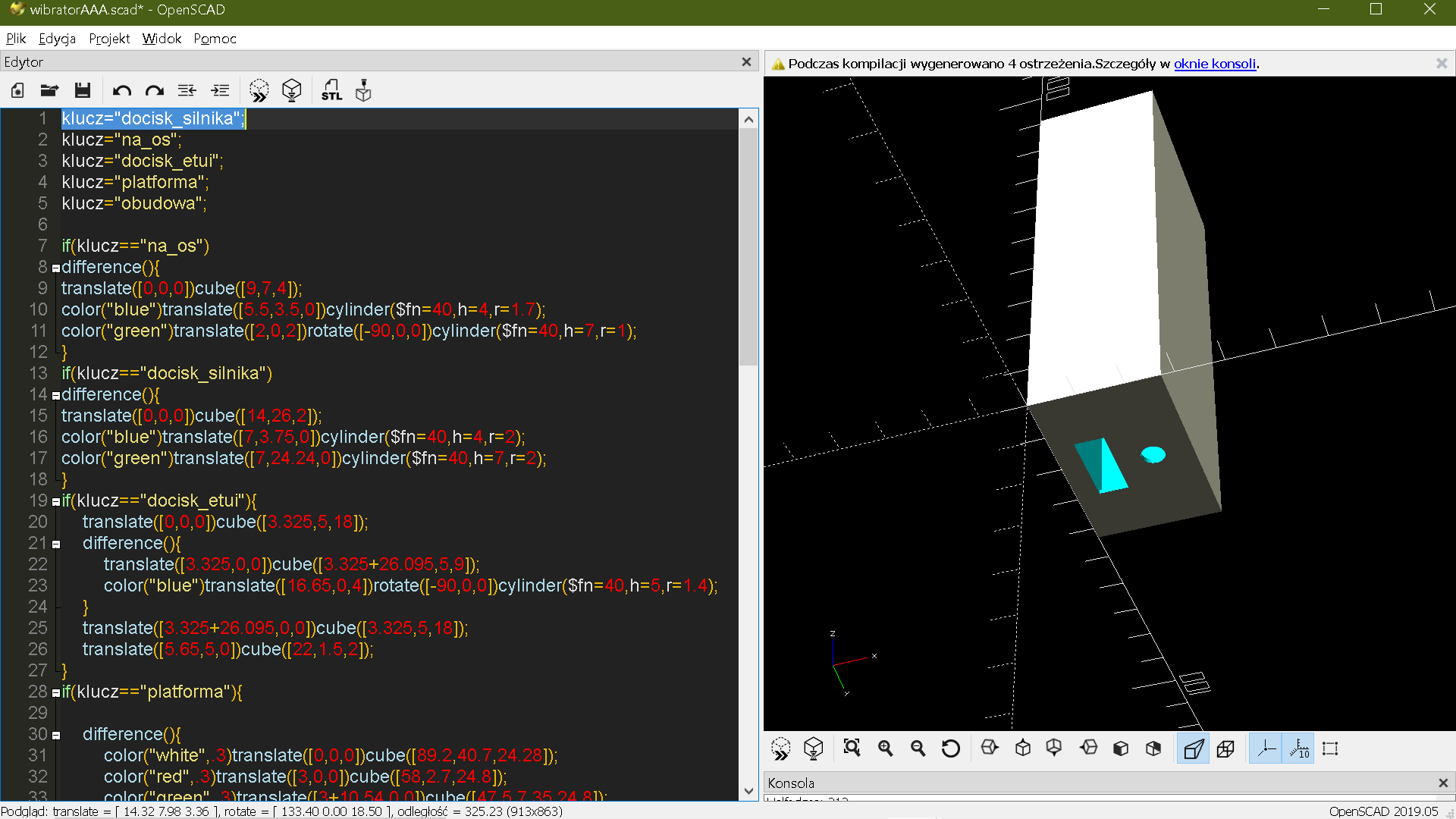Click the View All icon under the viewport
The width and height of the screenshot is (1456, 819).
(852, 748)
